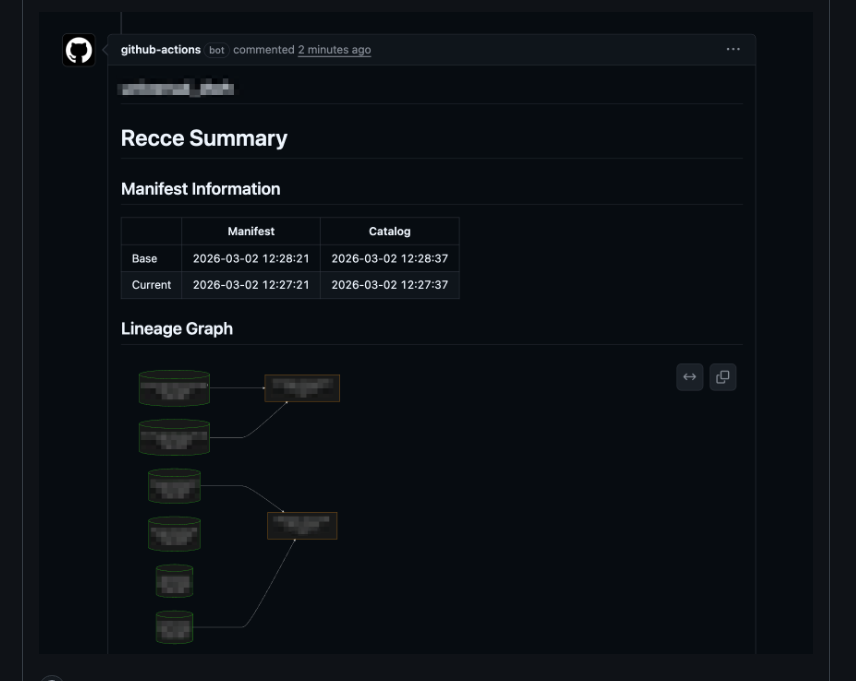856x681 pixels.
Task: Click the Lineage Graph section heading
Action: point(176,328)
